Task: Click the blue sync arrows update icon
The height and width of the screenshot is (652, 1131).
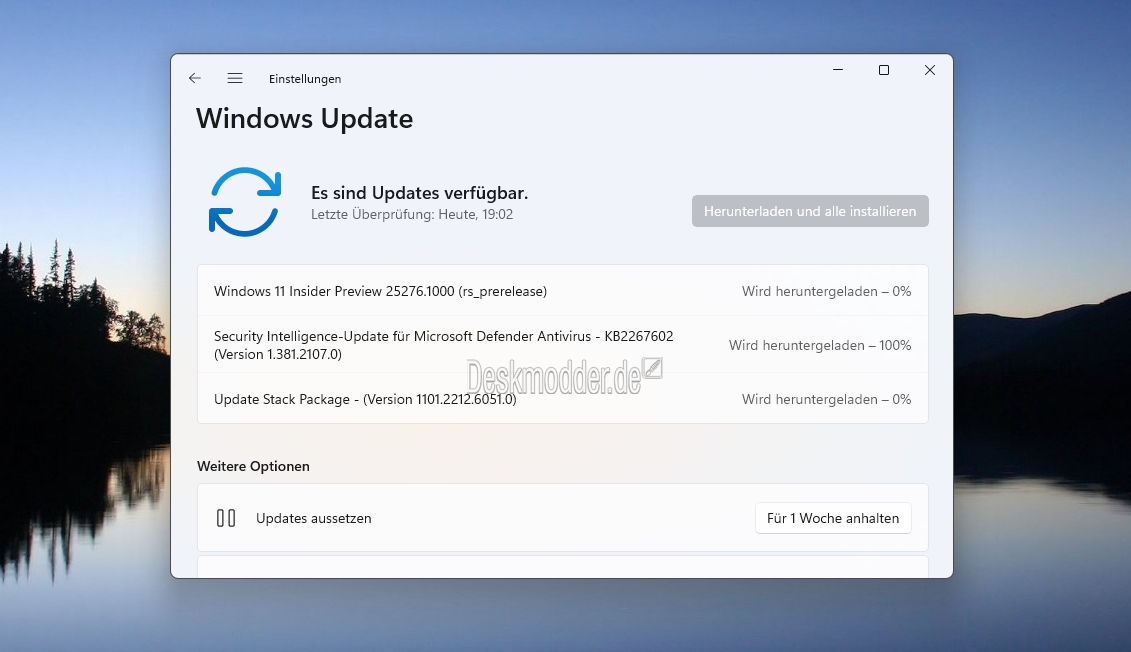Action: click(x=245, y=202)
